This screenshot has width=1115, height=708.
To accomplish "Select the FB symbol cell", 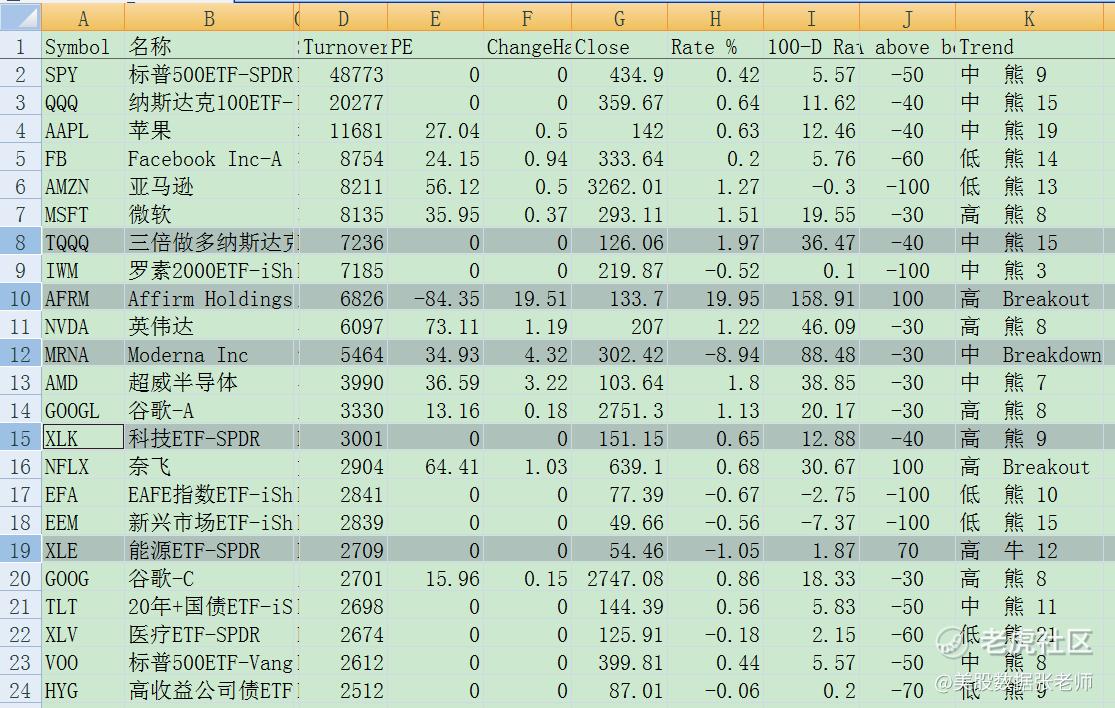I will click(x=83, y=159).
